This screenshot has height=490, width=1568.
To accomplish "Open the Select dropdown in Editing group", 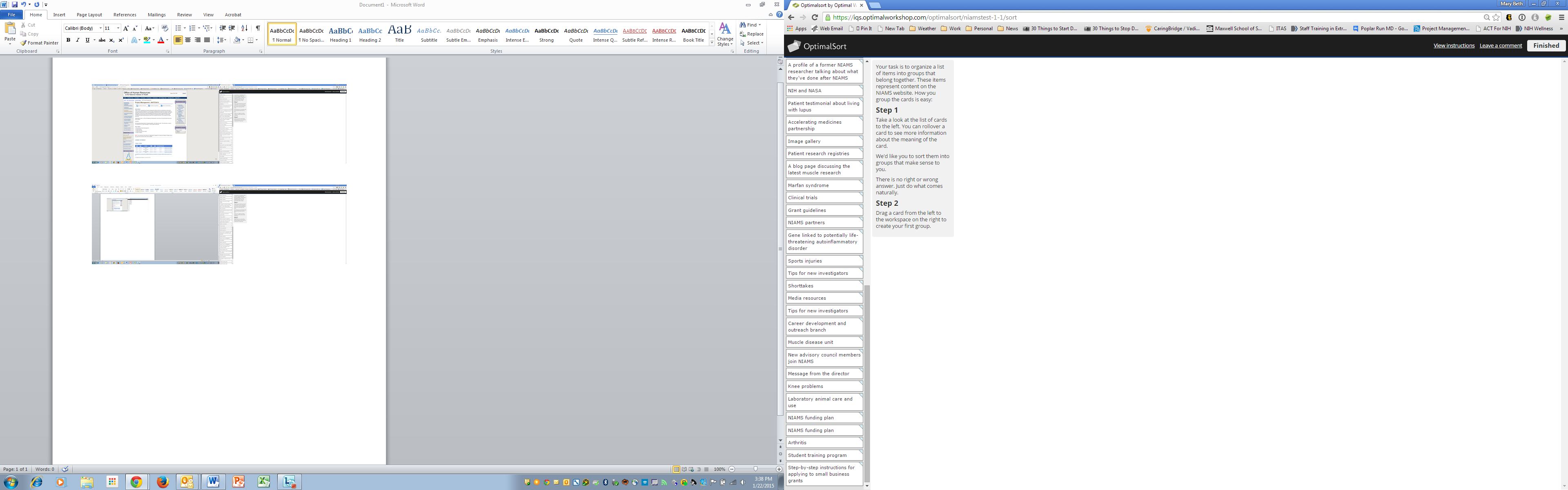I will click(753, 42).
